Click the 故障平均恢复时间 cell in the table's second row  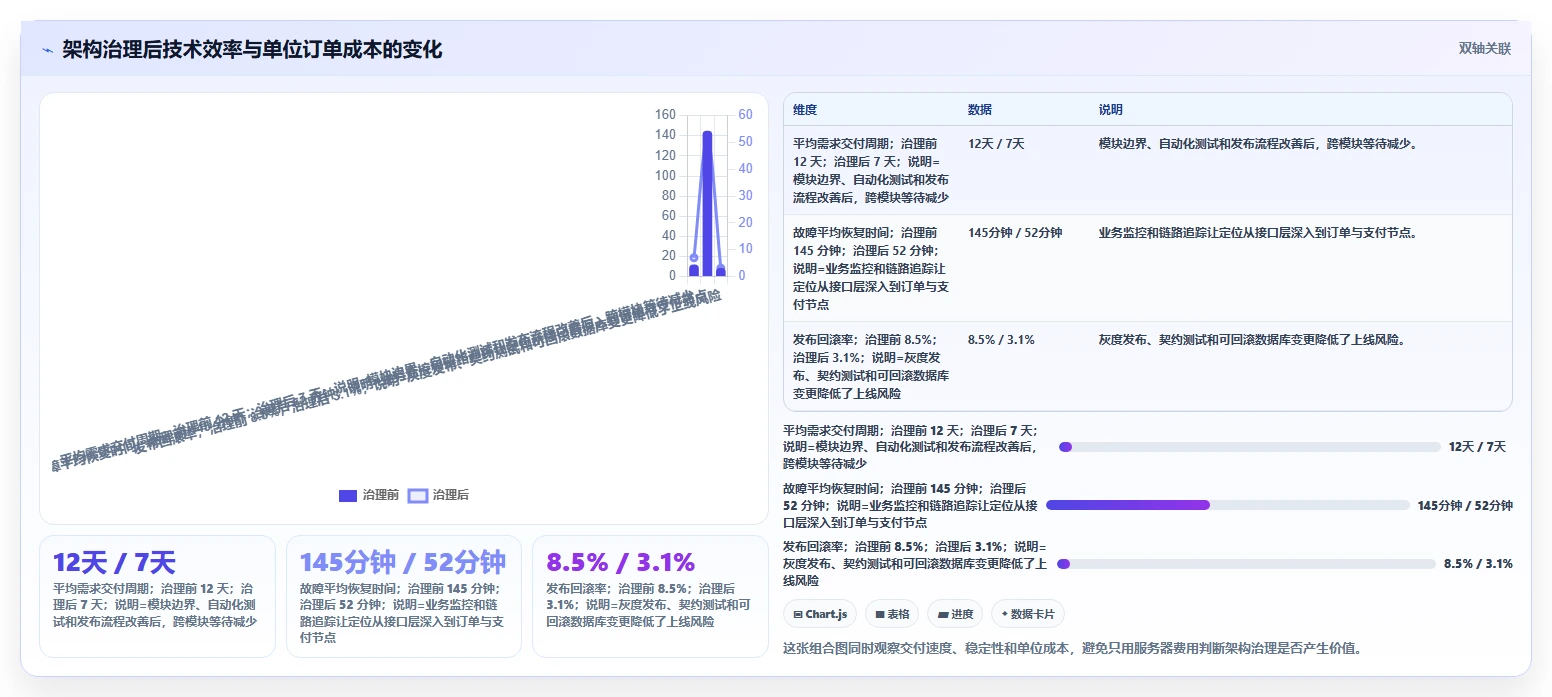coord(871,269)
